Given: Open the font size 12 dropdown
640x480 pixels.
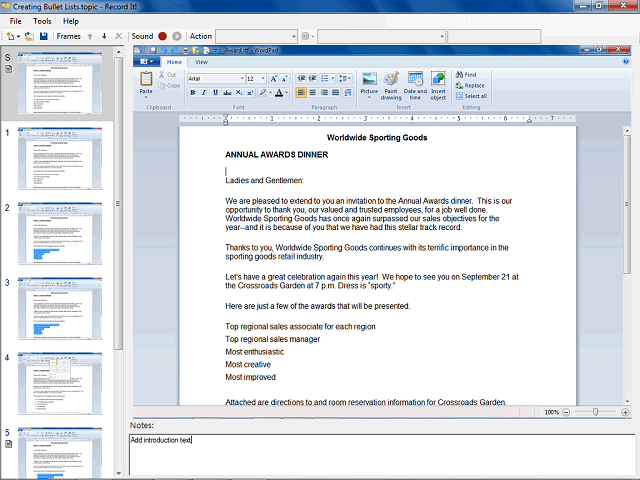Looking at the screenshot, I should (263, 78).
